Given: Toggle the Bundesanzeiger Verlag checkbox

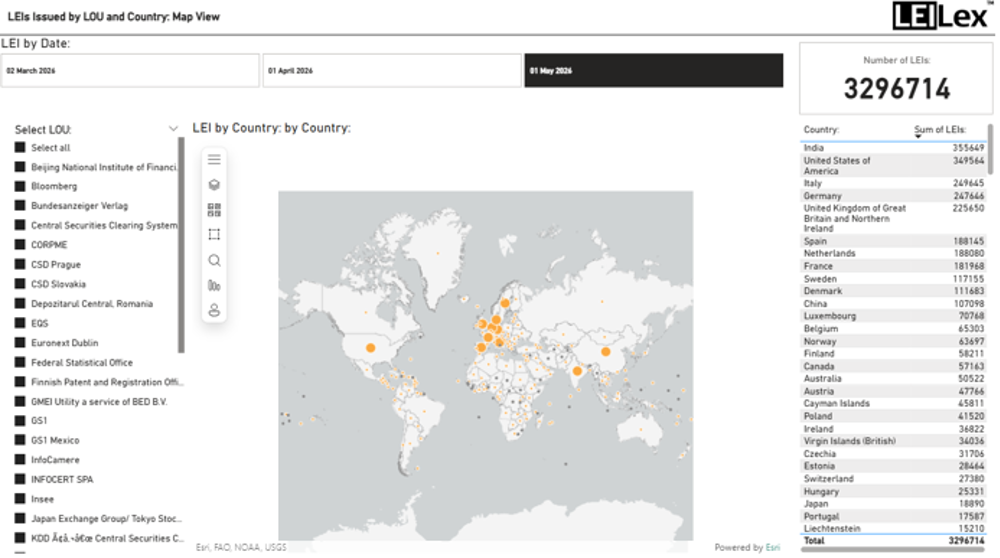Looking at the screenshot, I should (20, 206).
